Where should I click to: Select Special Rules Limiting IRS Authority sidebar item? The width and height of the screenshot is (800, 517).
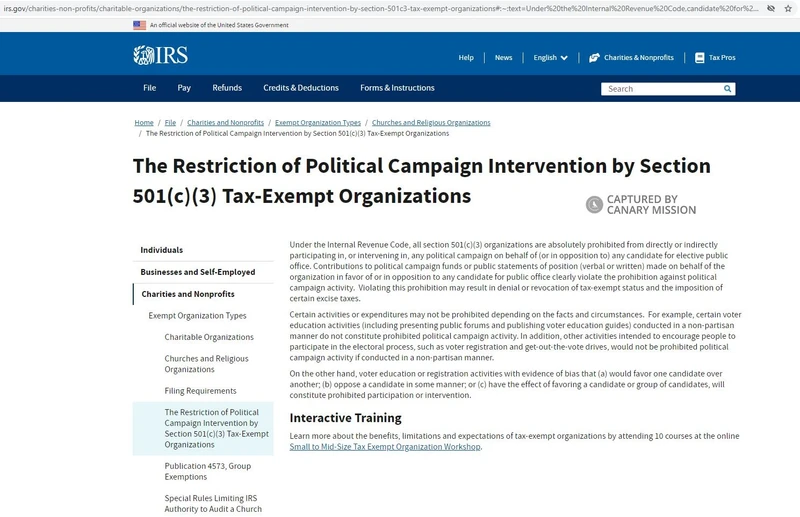point(213,503)
